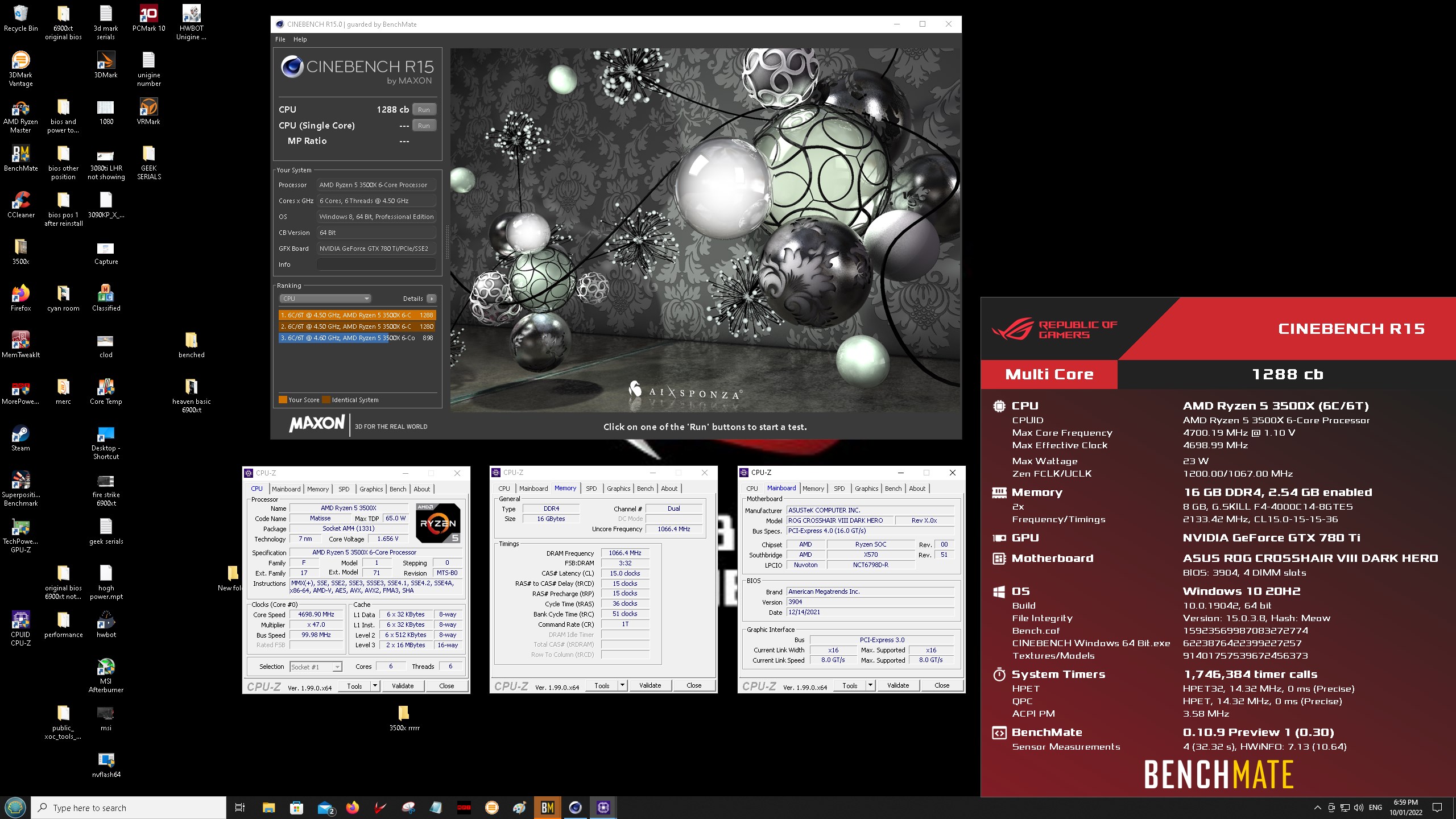
Task: Open the nvflash64 desktop icon
Action: click(x=106, y=764)
